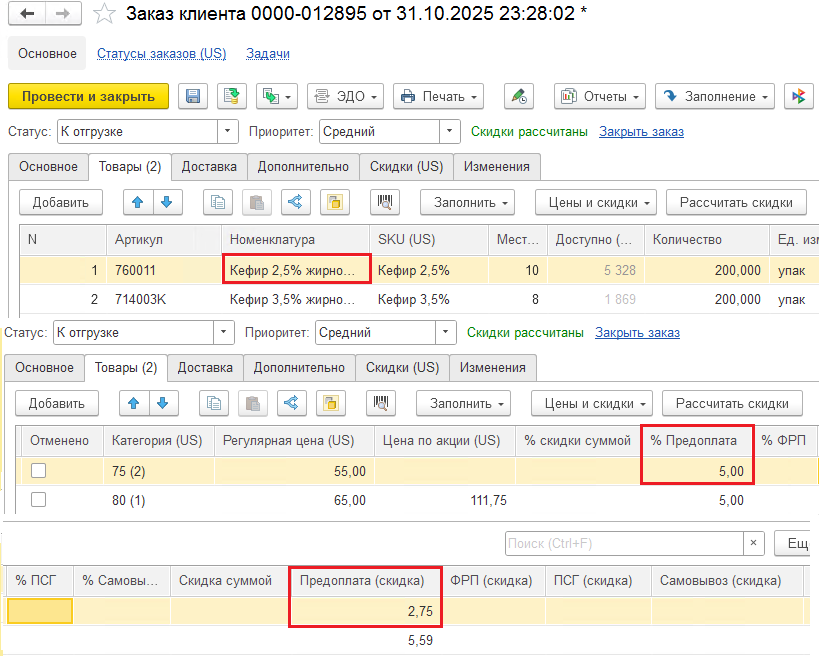The width and height of the screenshot is (819, 656).
Task: Check the Отменено box for category 80 (1)
Action: pos(38,500)
